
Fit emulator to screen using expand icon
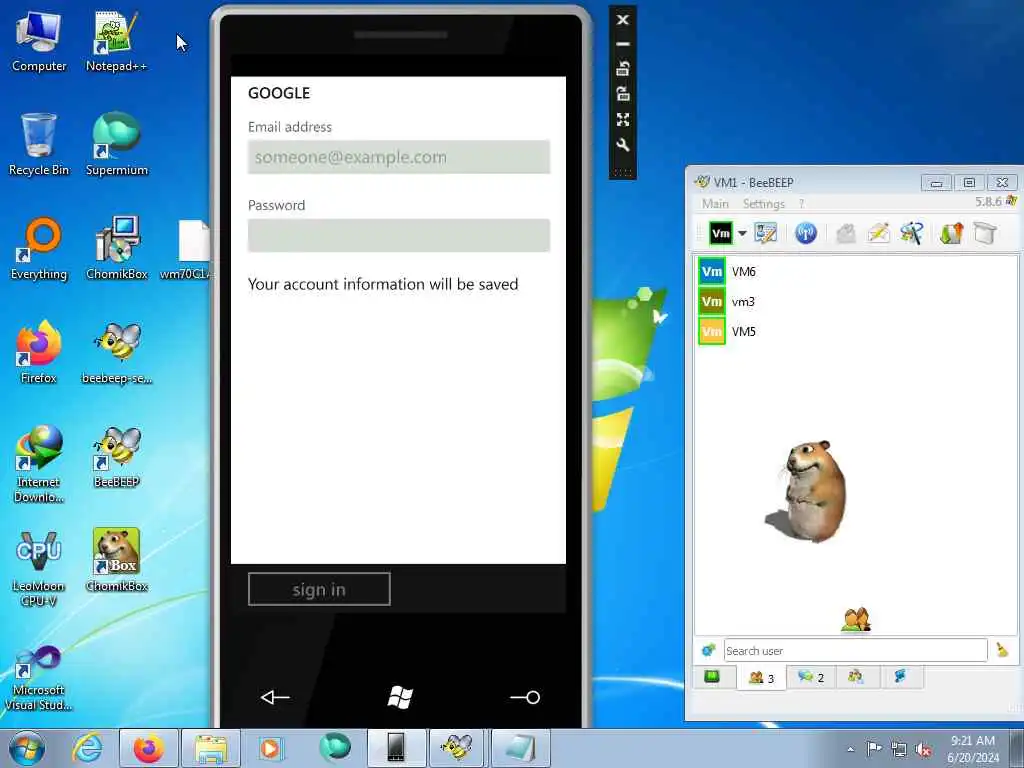[623, 120]
